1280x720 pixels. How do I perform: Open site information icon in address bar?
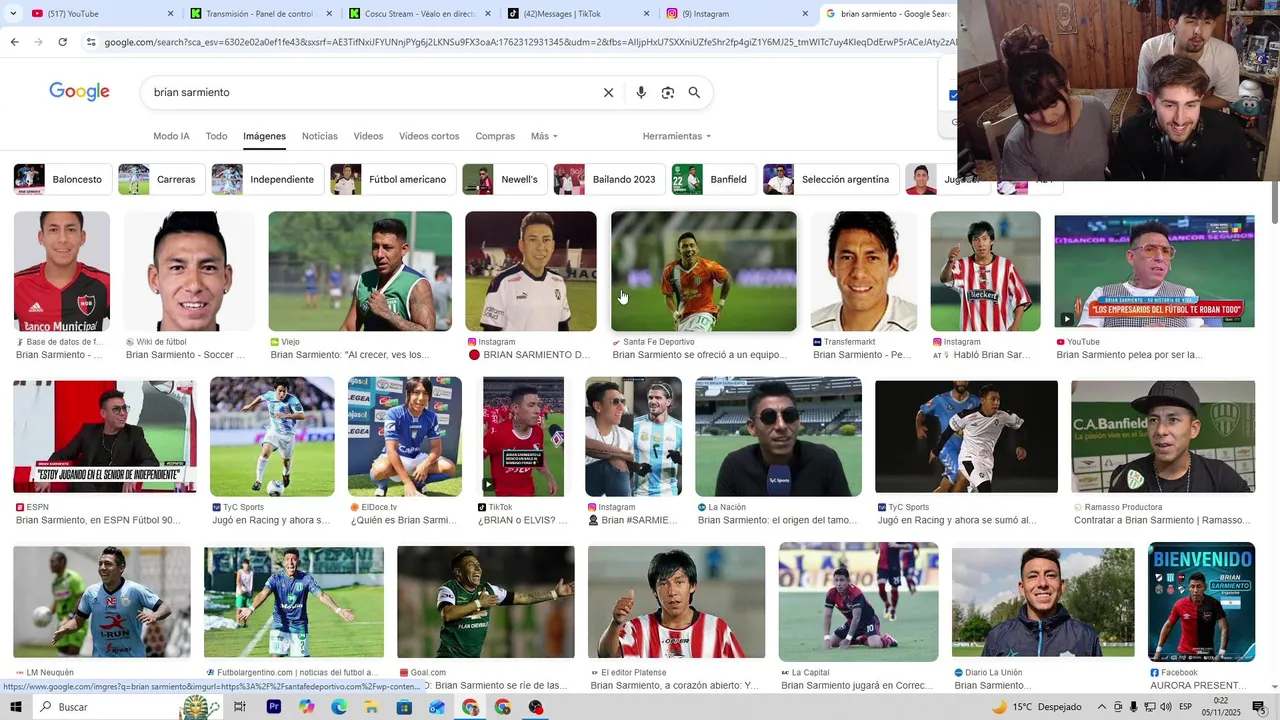[91, 42]
